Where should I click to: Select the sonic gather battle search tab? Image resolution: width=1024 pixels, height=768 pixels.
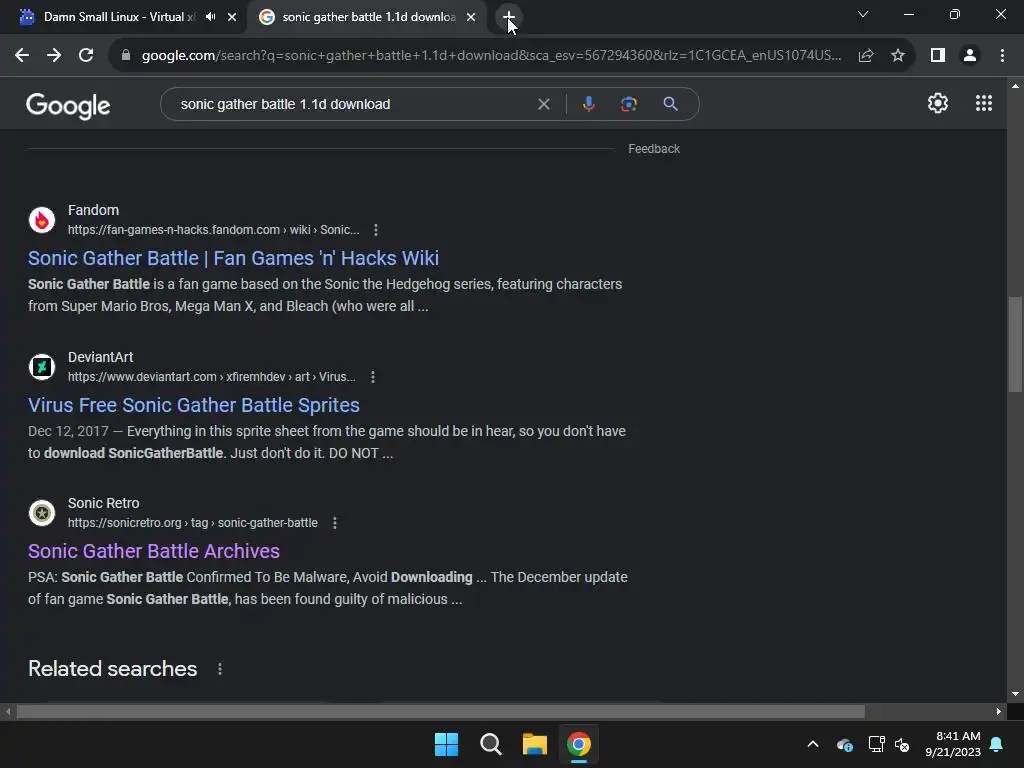(x=369, y=17)
